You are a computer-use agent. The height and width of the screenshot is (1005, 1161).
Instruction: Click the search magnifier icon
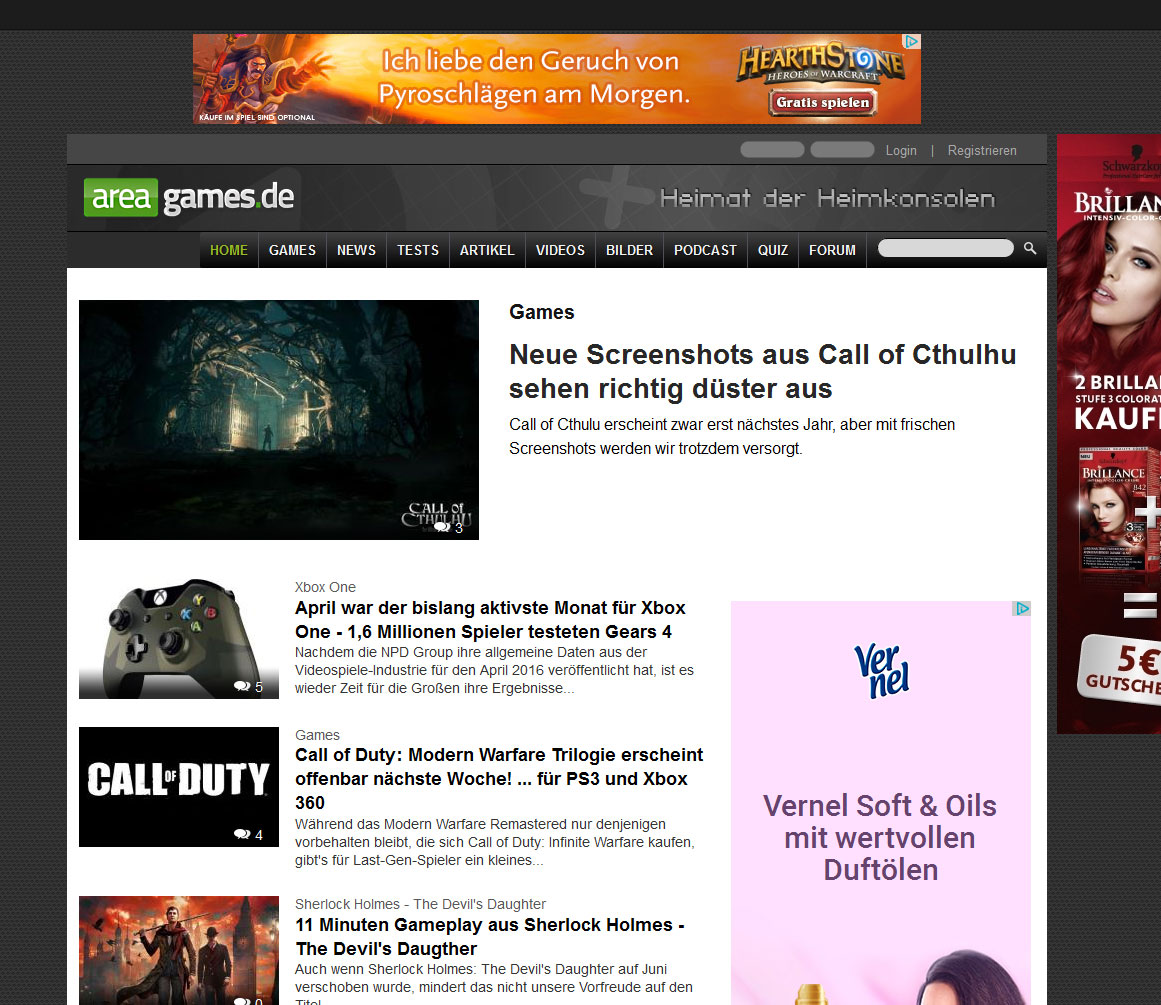[1030, 248]
